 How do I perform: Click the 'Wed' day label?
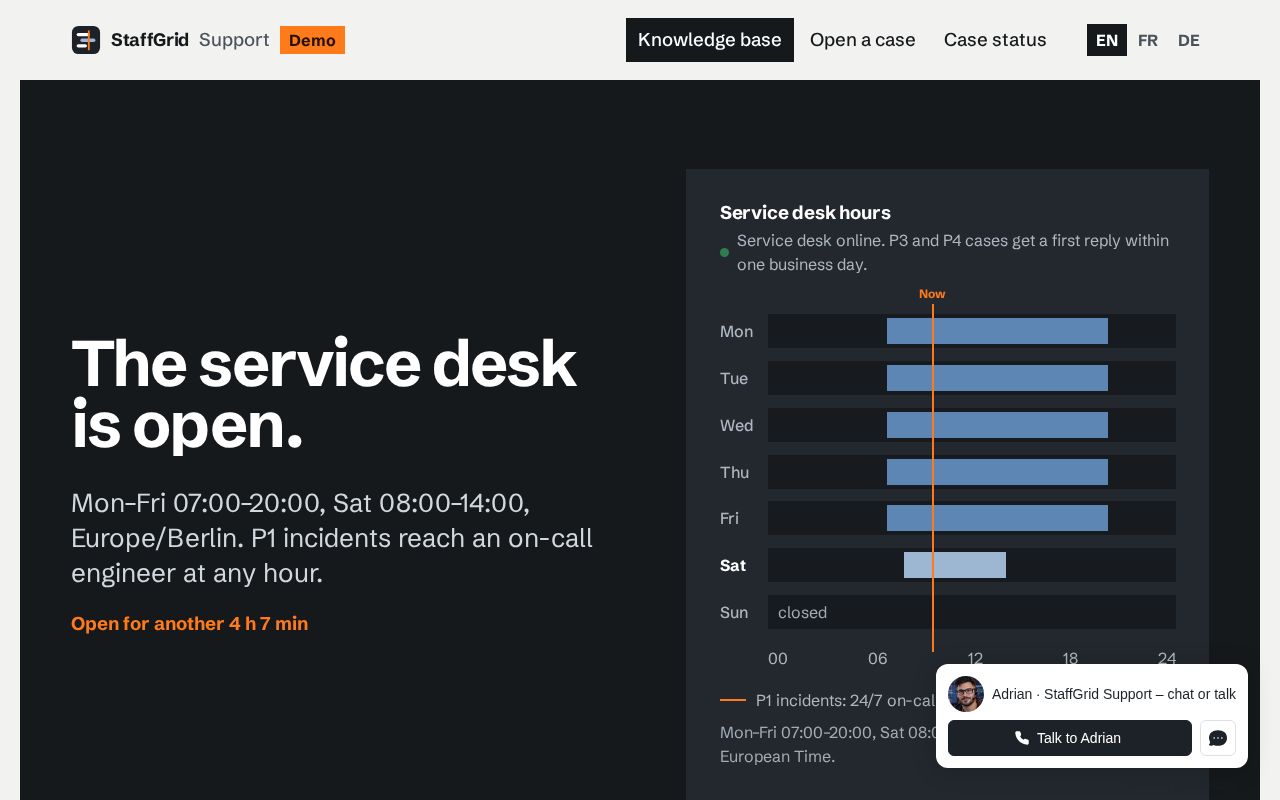737,425
